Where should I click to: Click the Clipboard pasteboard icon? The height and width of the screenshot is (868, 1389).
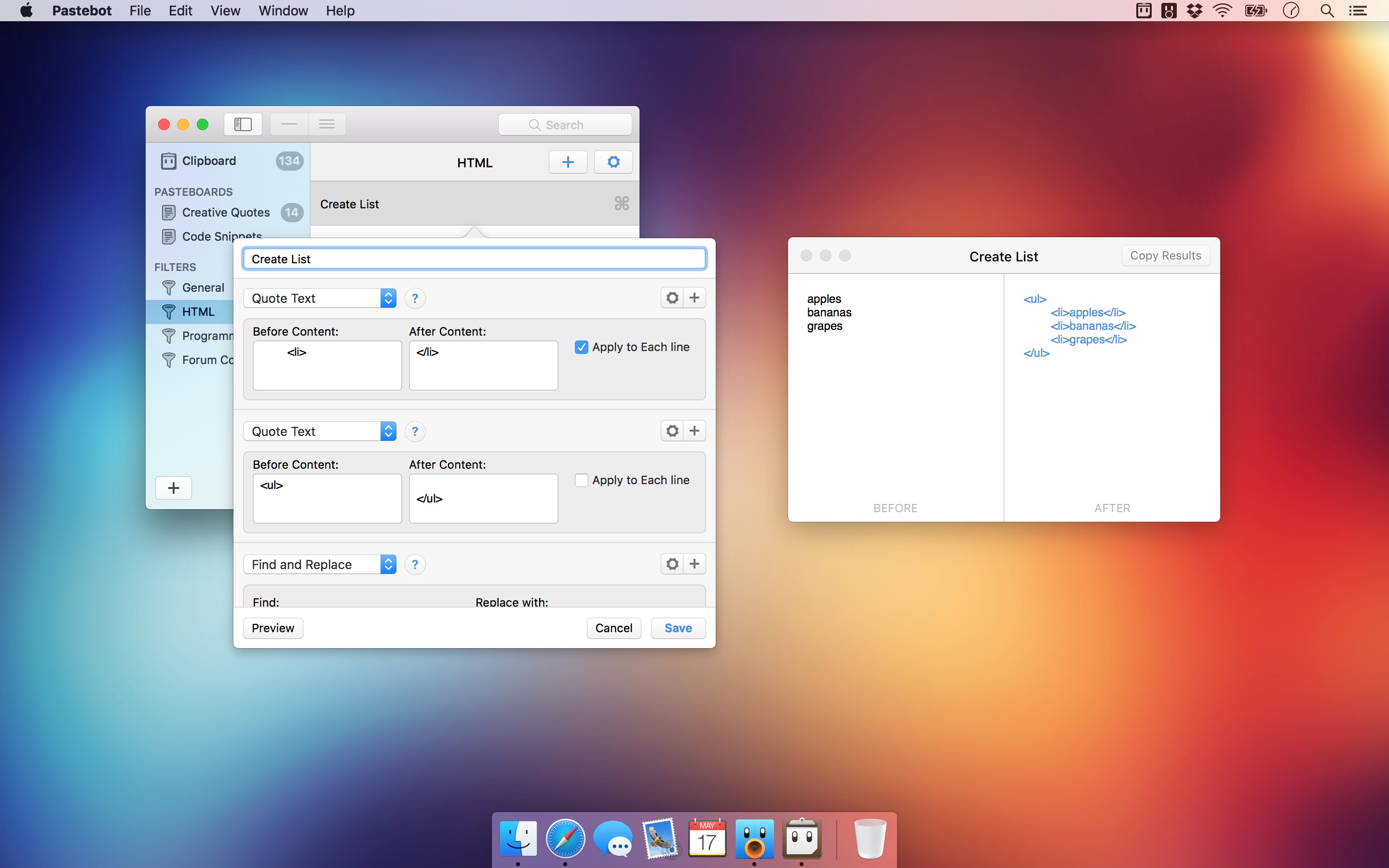[168, 161]
